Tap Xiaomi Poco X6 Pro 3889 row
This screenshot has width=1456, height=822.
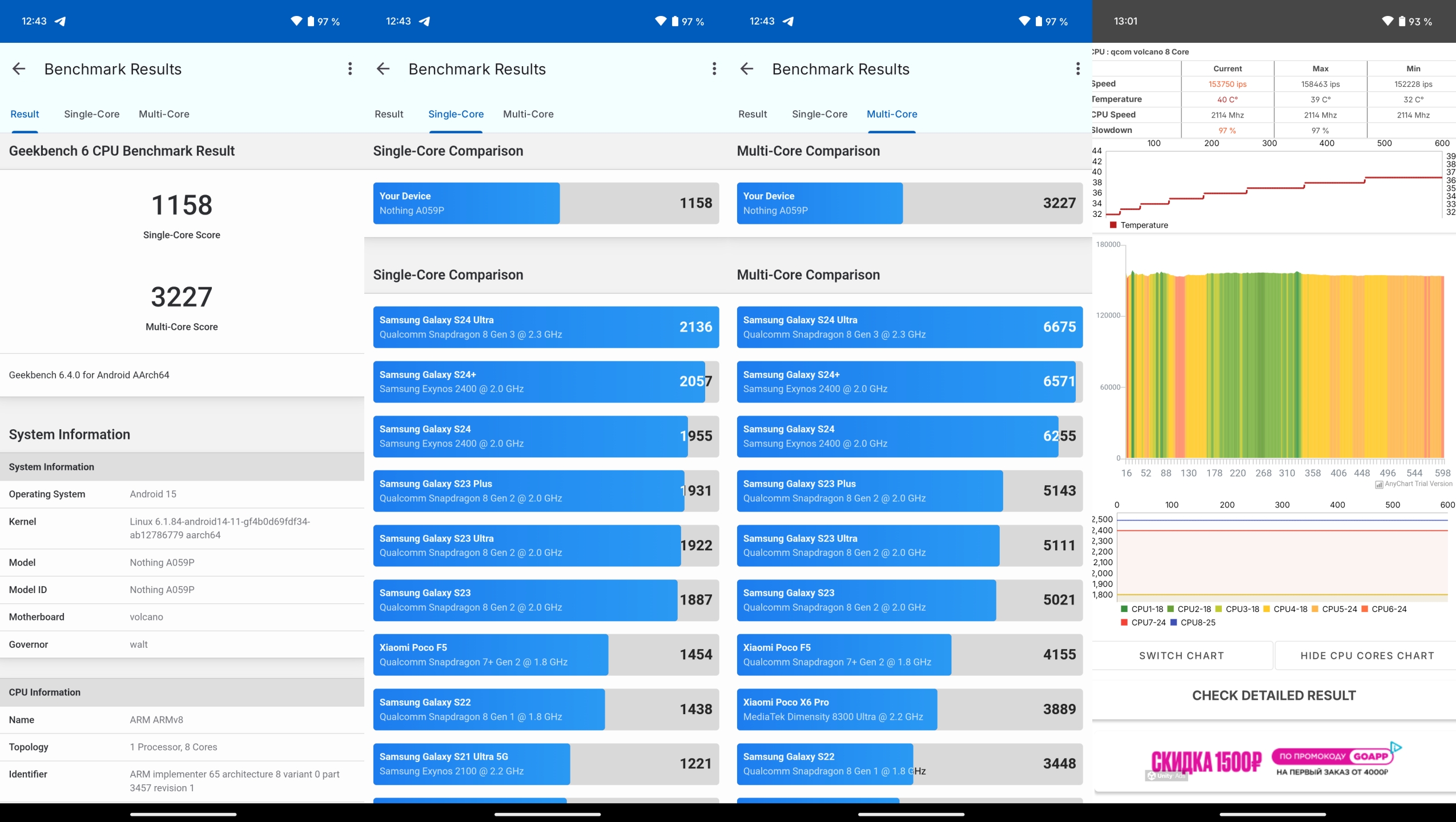click(910, 710)
